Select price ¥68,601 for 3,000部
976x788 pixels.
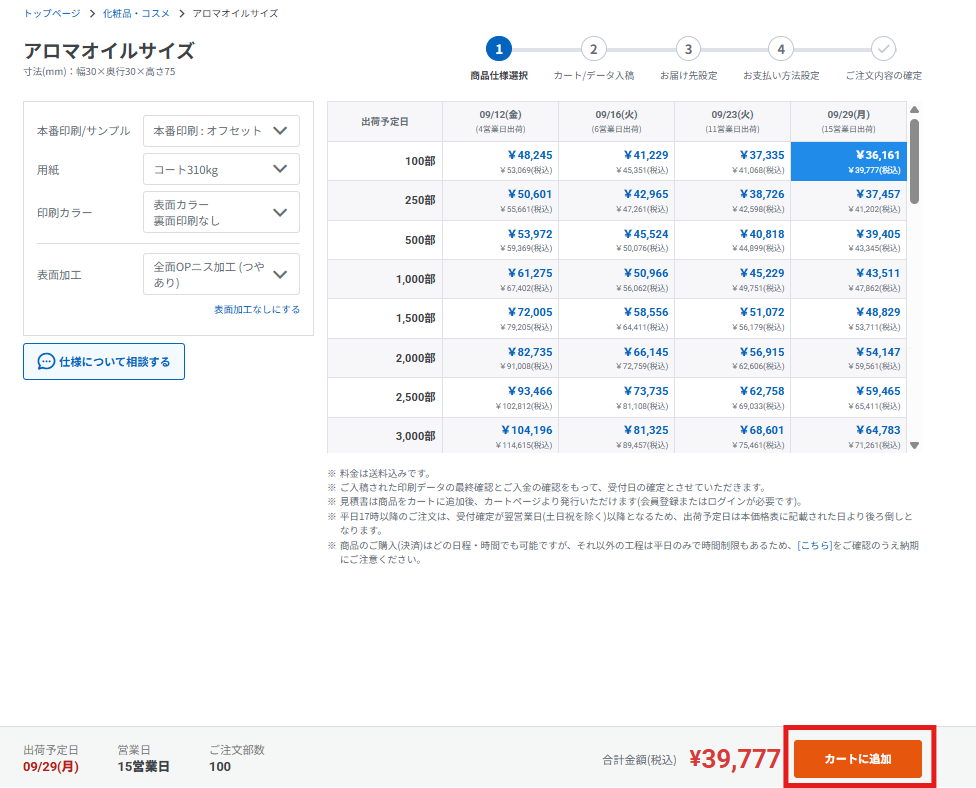pyautogui.click(x=733, y=436)
